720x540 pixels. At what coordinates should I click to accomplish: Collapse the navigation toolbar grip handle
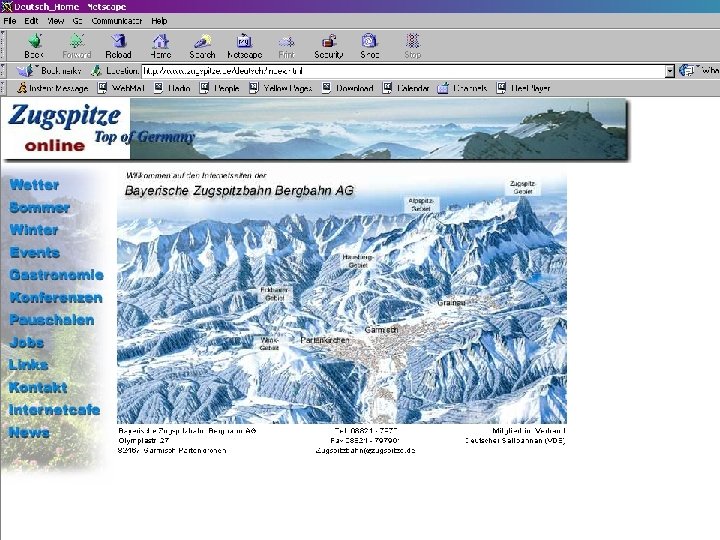[x=3, y=46]
